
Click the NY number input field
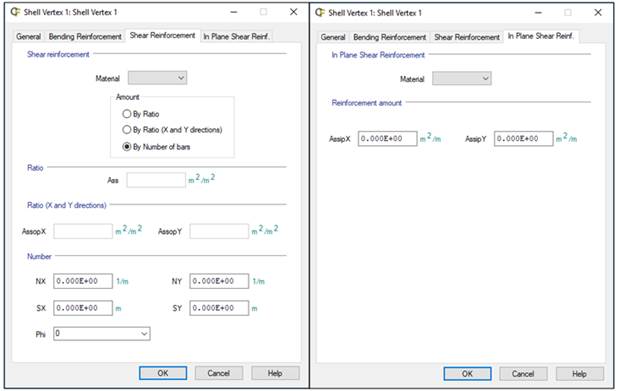pyautogui.click(x=219, y=281)
